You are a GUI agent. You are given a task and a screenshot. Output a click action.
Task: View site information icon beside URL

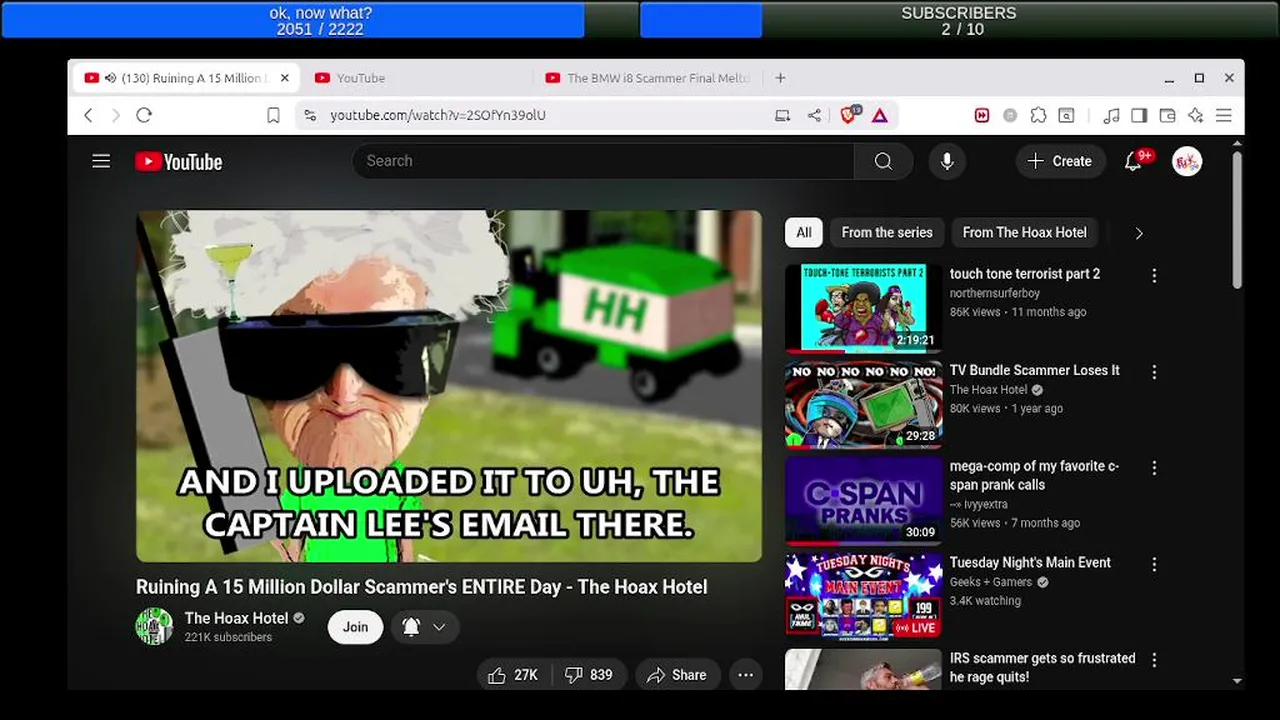pyautogui.click(x=310, y=115)
